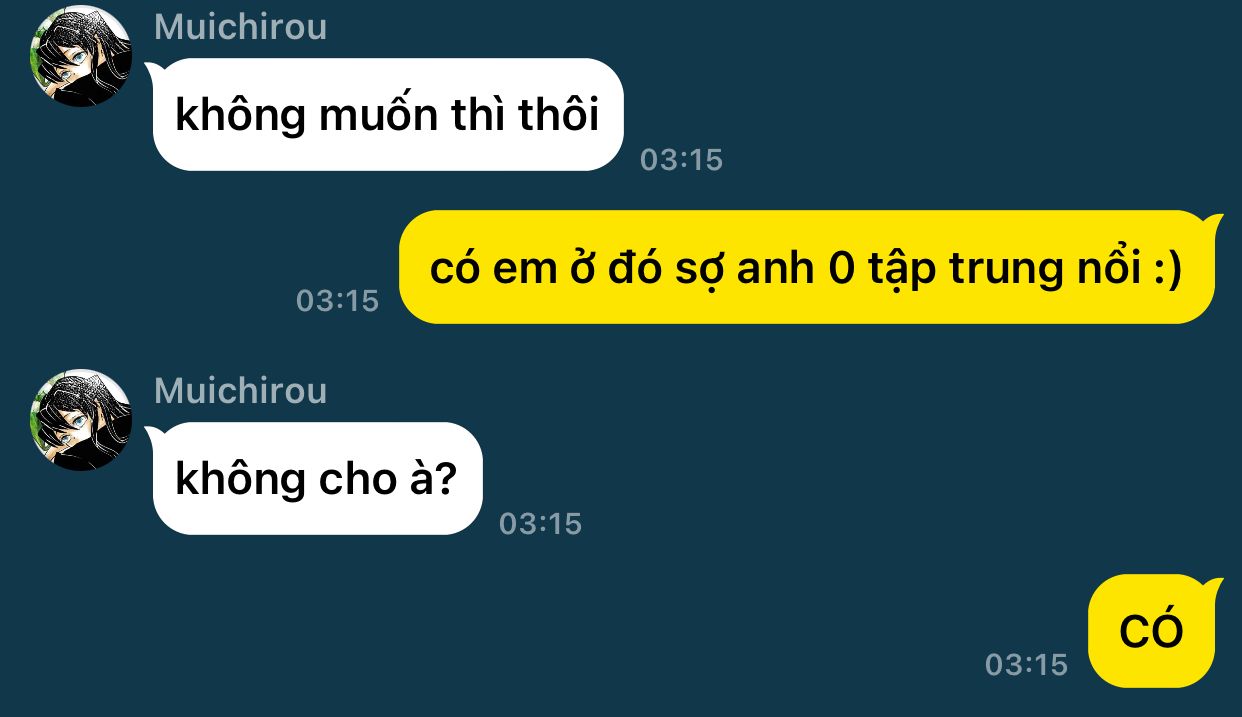This screenshot has height=717, width=1242.
Task: Click the question mark in "không cho à?"
Action: [x=445, y=480]
